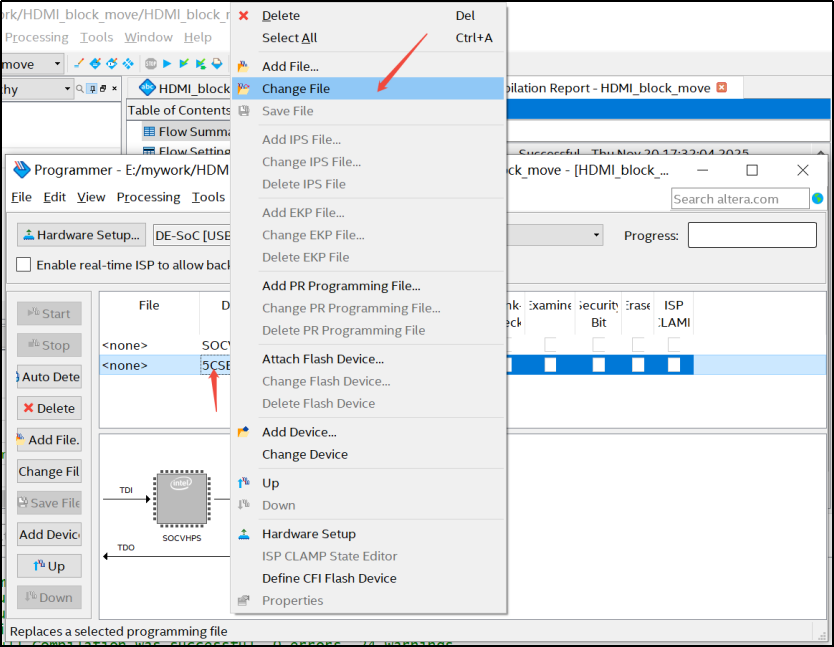Viewport: 834px width, 647px height.
Task: Click the blue Start Compilation play icon
Action: 167,64
